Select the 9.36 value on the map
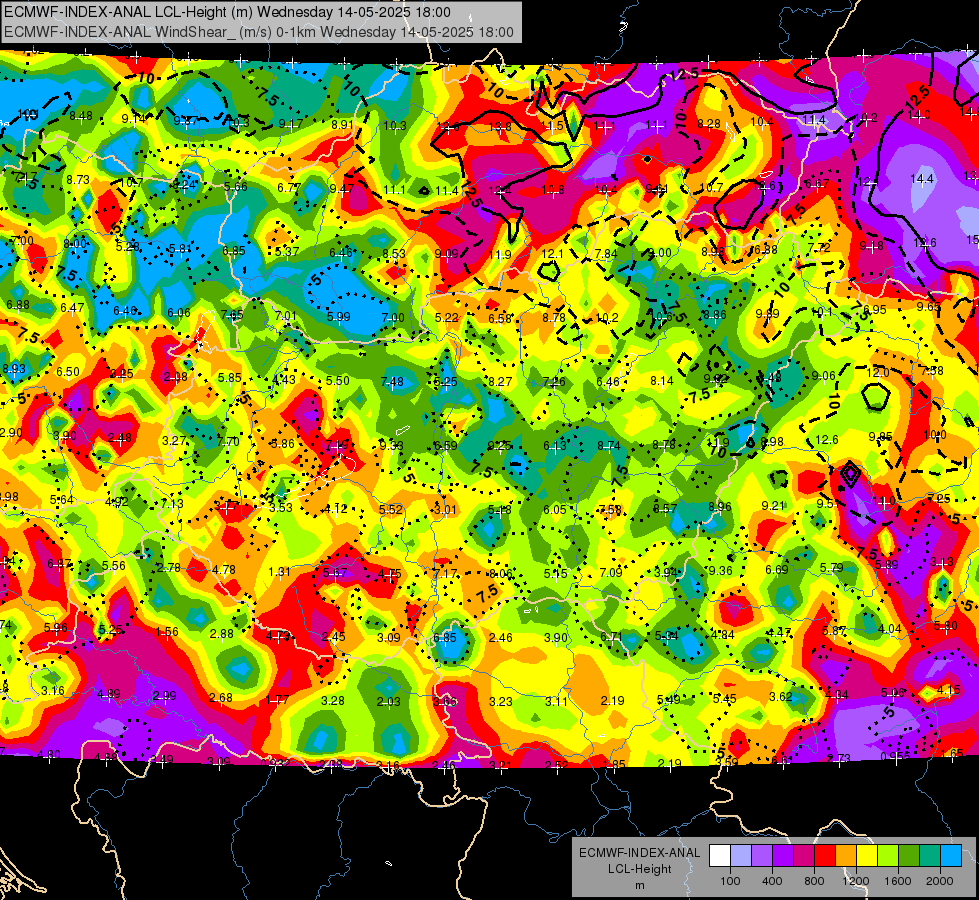This screenshot has height=900, width=979. 721,570
